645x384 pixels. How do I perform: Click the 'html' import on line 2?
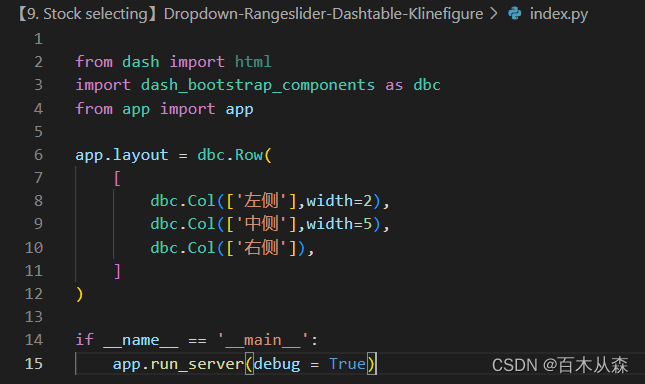tap(253, 62)
